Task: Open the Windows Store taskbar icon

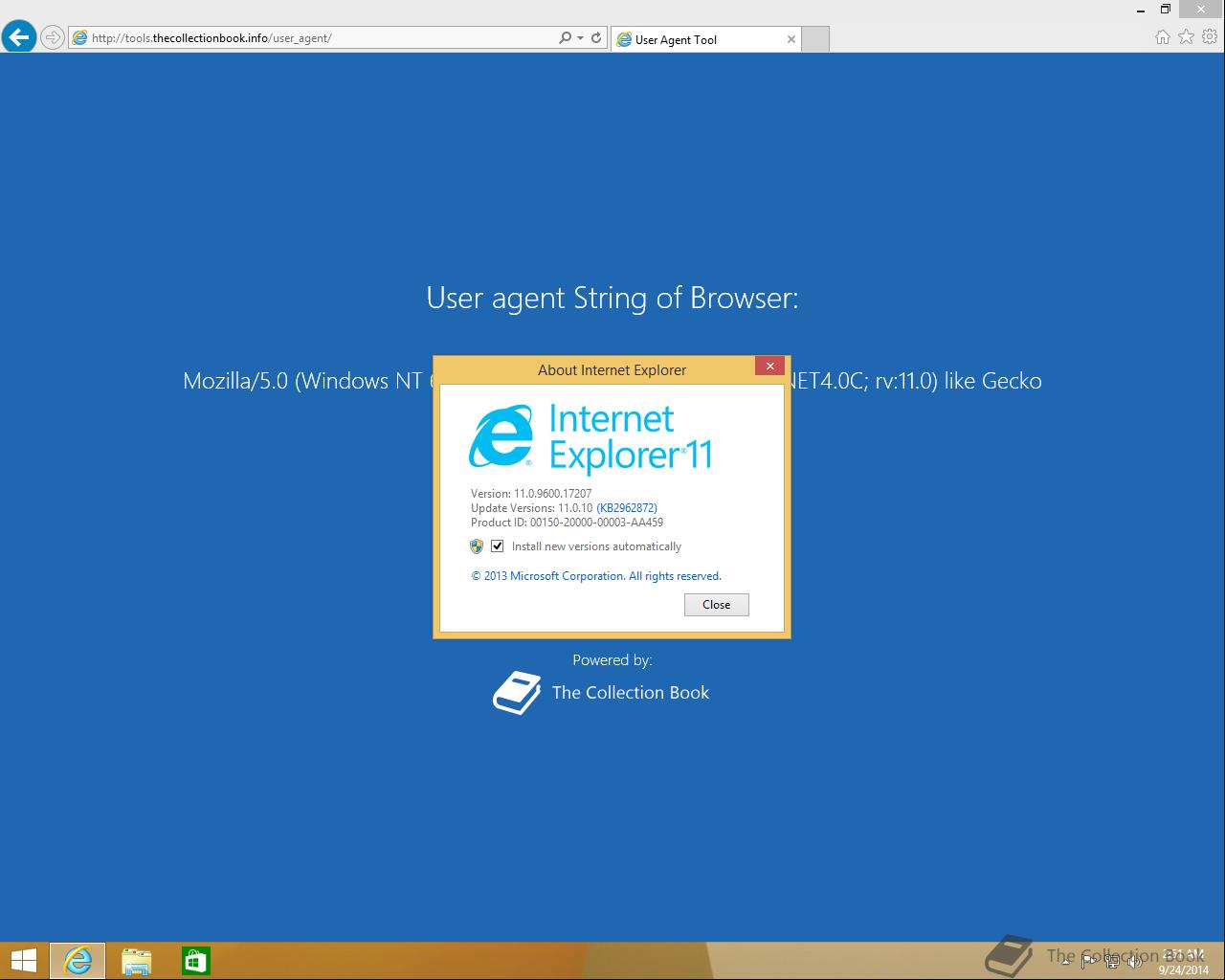Action: click(195, 961)
